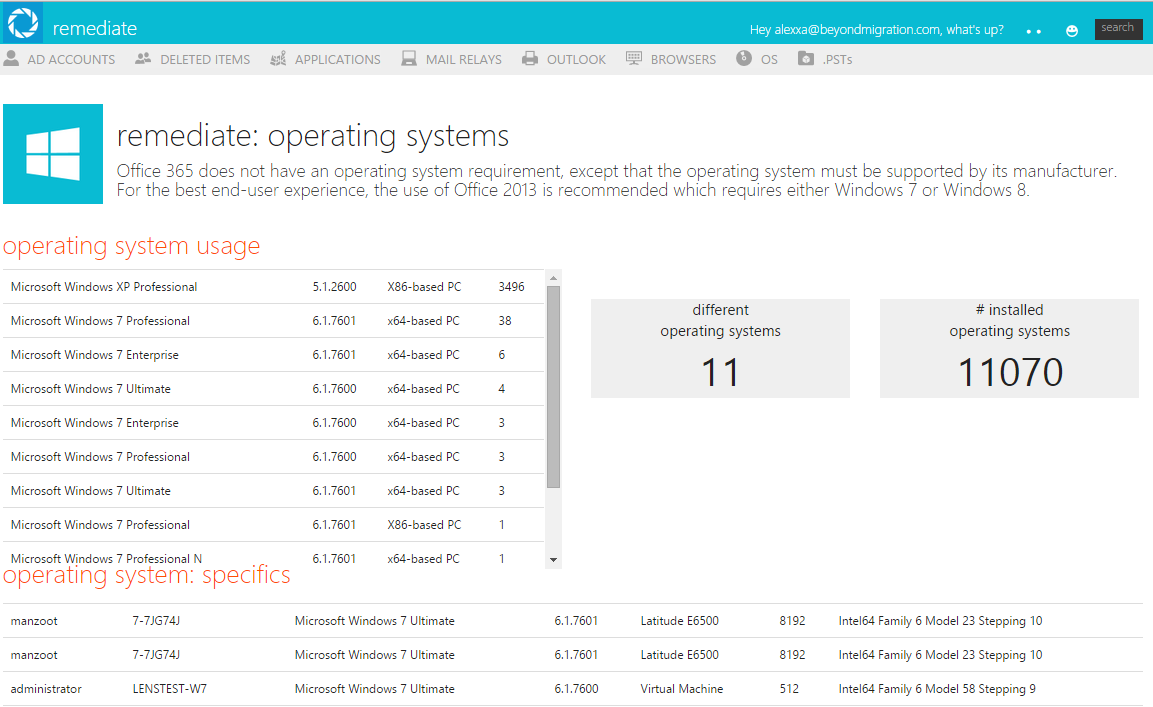Click the OS usage list scroll up arrow

pyautogui.click(x=554, y=278)
